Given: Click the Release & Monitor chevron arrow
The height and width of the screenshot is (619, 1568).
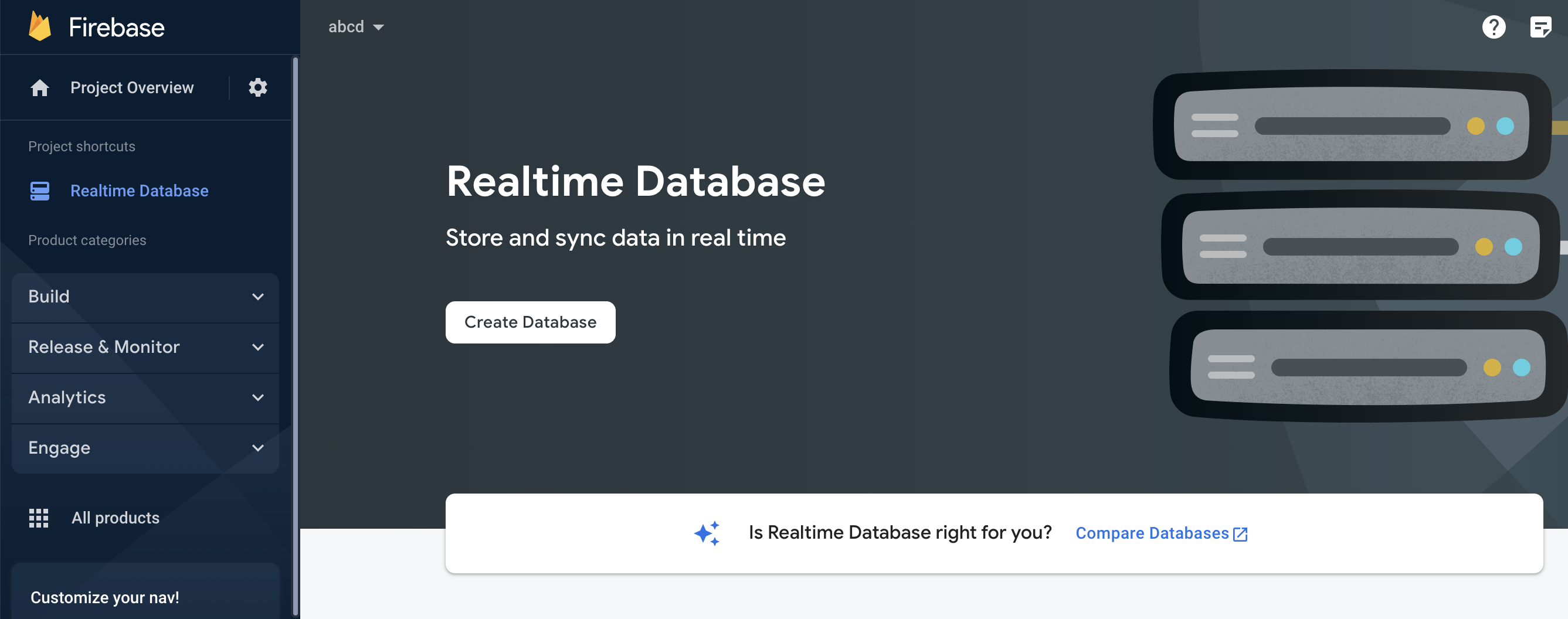Looking at the screenshot, I should coord(257,348).
